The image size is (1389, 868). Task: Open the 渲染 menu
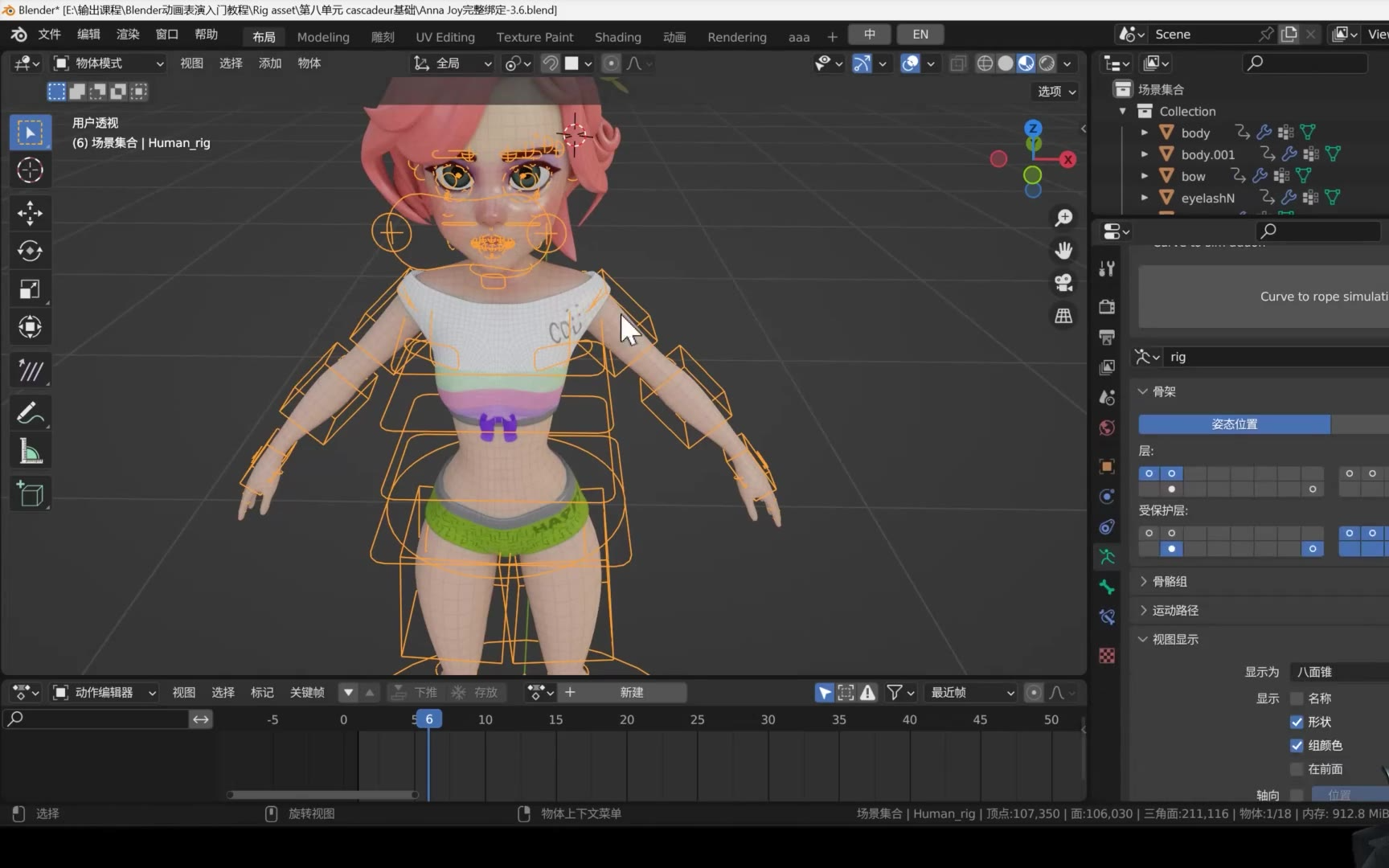tap(128, 35)
